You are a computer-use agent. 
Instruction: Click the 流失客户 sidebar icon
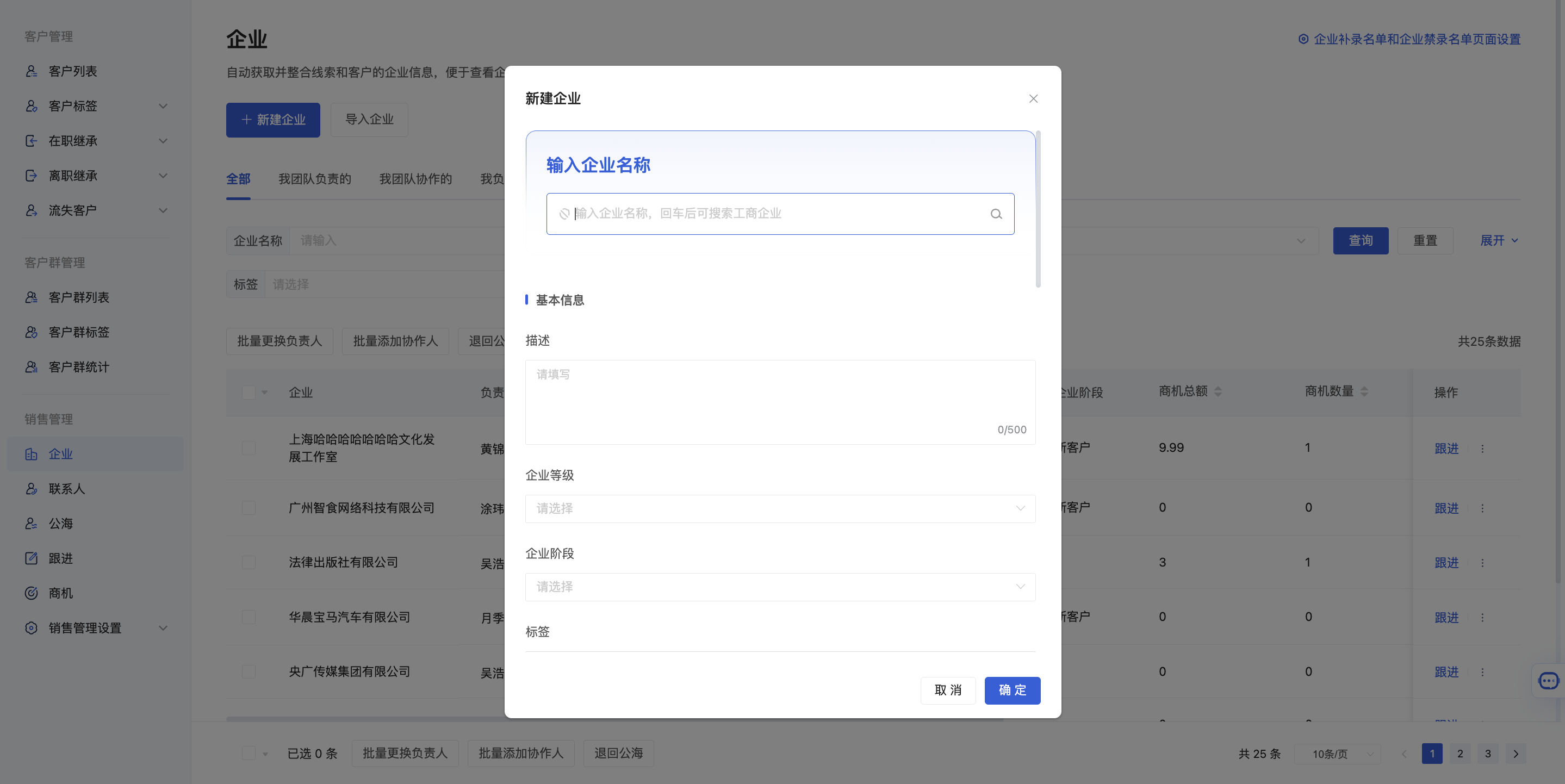tap(32, 210)
